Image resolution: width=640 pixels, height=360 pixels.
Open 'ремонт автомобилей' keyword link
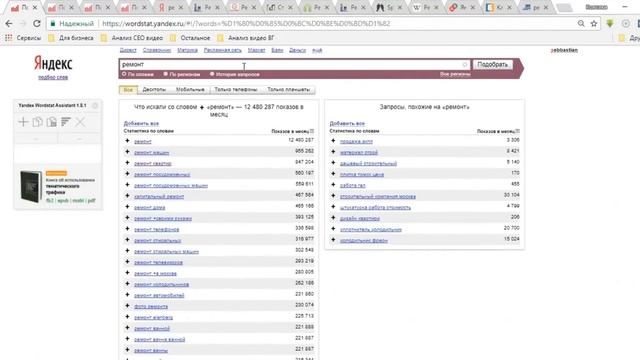click(159, 295)
